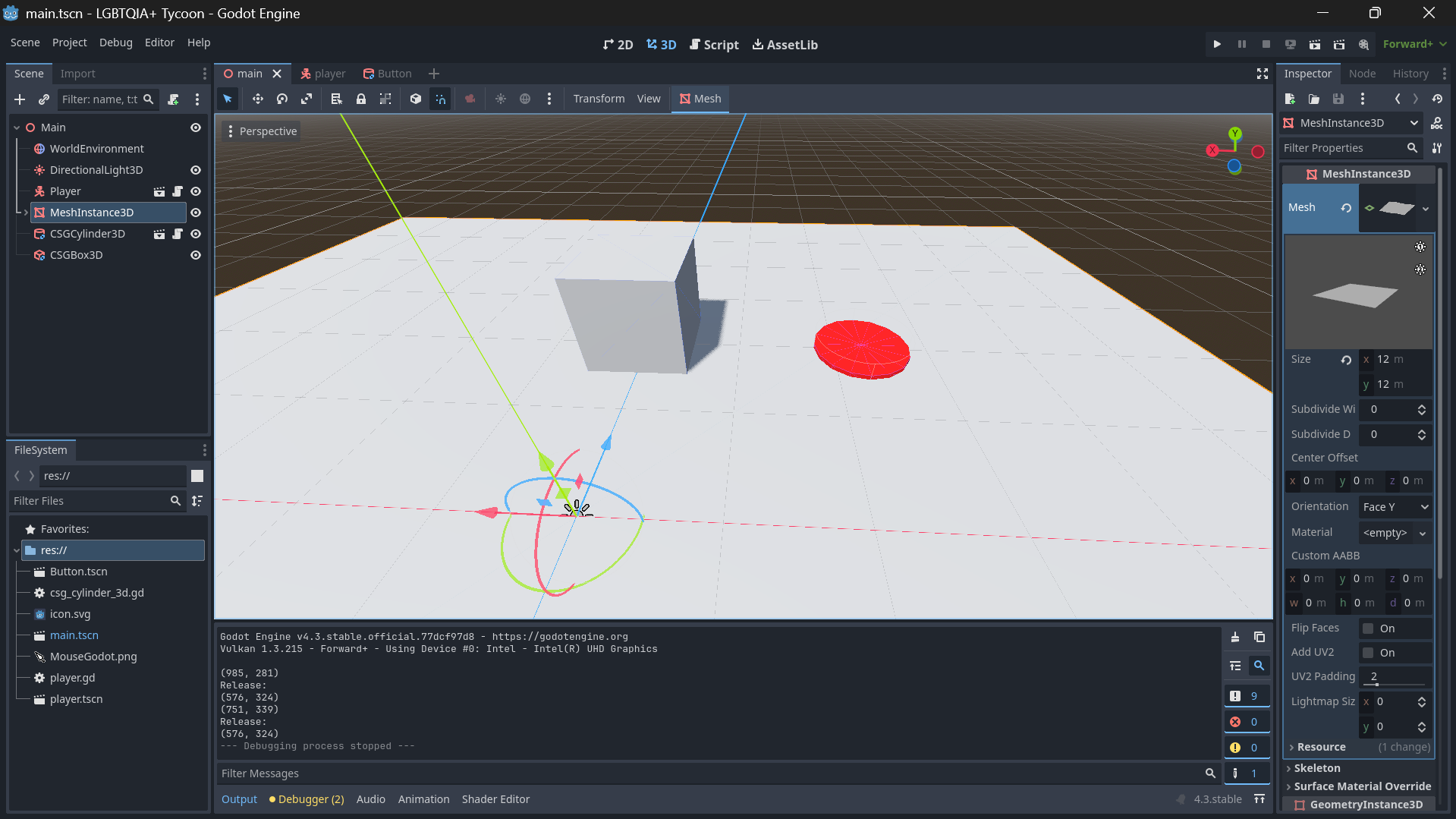Select the Move Mode tool in 3D toolbar
The height and width of the screenshot is (819, 1456).
pyautogui.click(x=258, y=99)
